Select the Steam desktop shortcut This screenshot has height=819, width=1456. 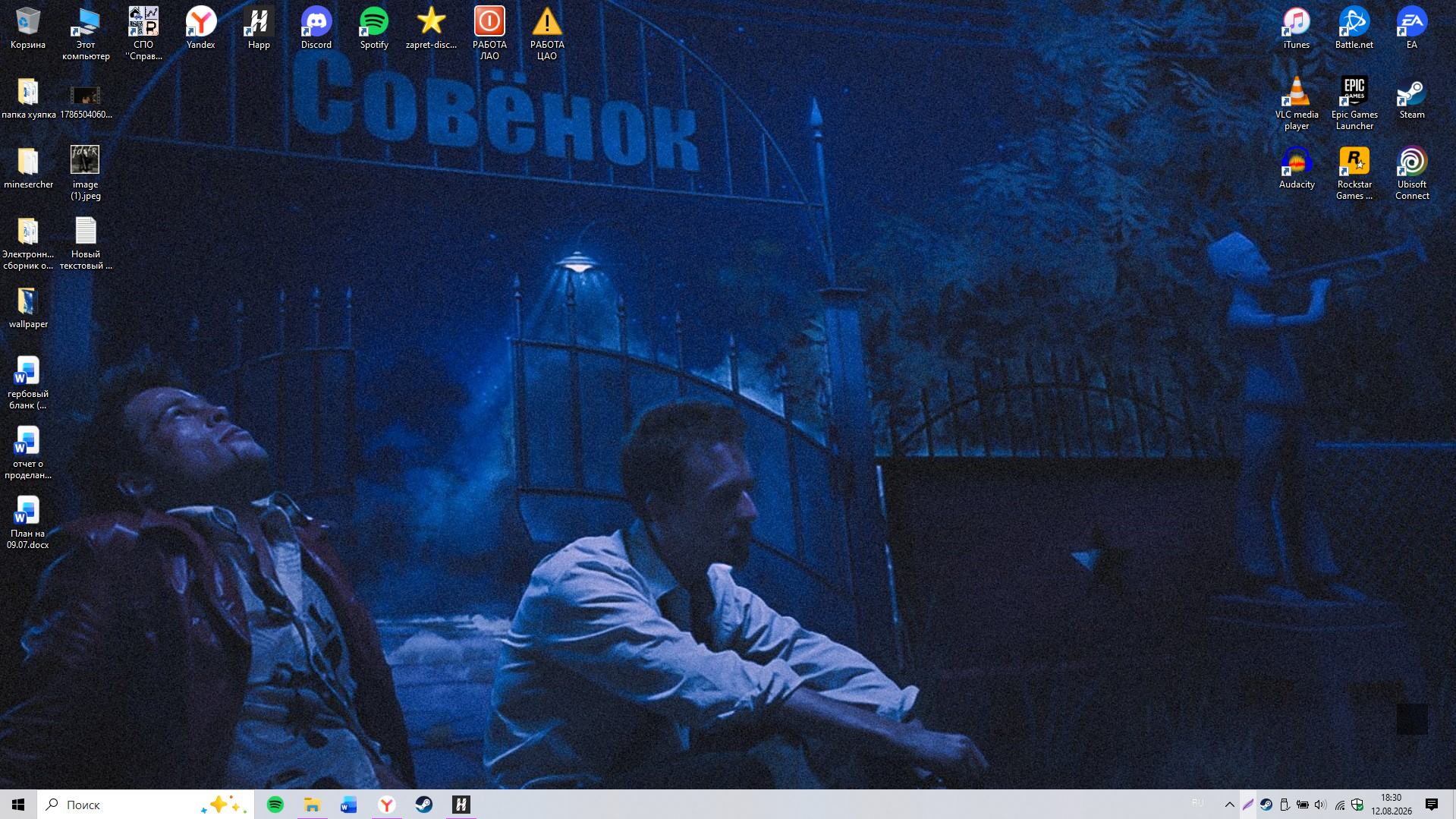[1412, 99]
